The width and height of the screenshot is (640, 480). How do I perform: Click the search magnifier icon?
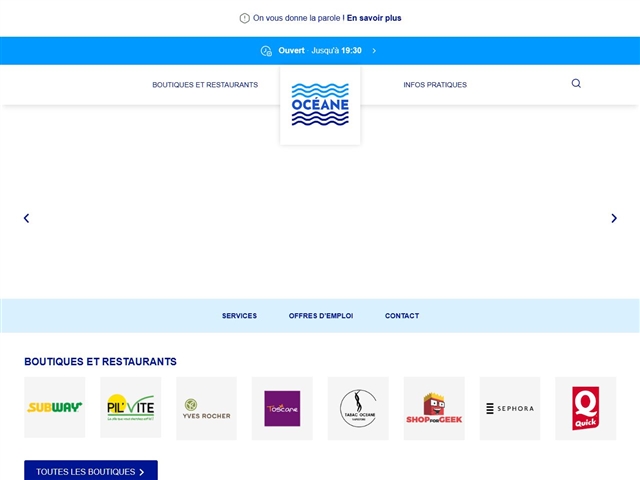click(576, 83)
